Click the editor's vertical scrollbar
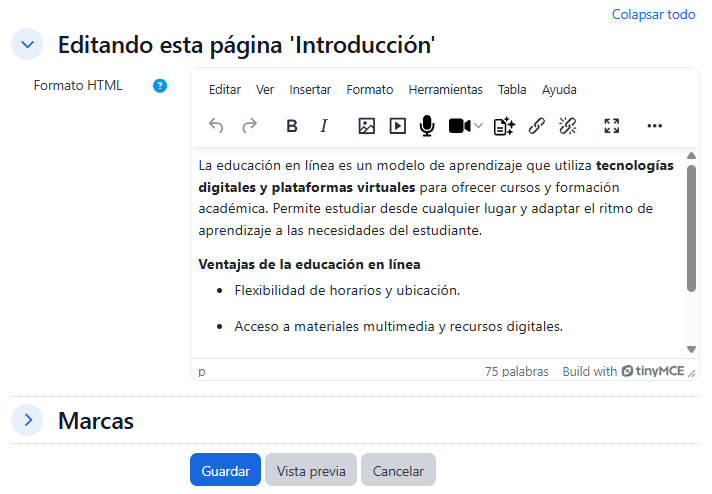The height and width of the screenshot is (494, 712). 691,228
